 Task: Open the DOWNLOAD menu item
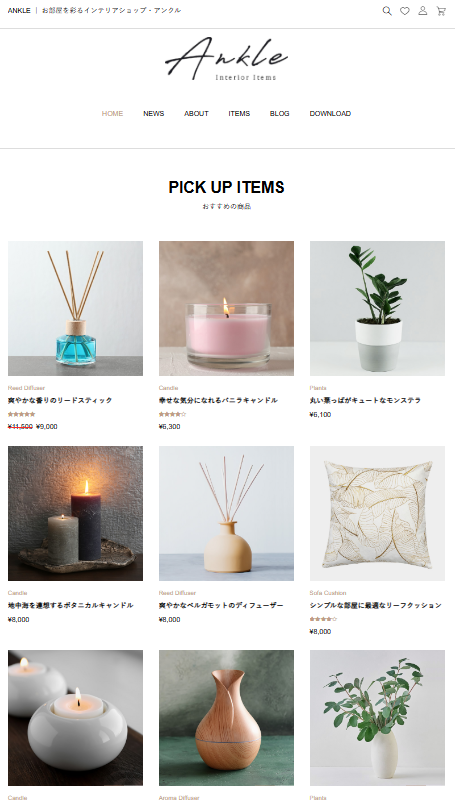click(330, 113)
